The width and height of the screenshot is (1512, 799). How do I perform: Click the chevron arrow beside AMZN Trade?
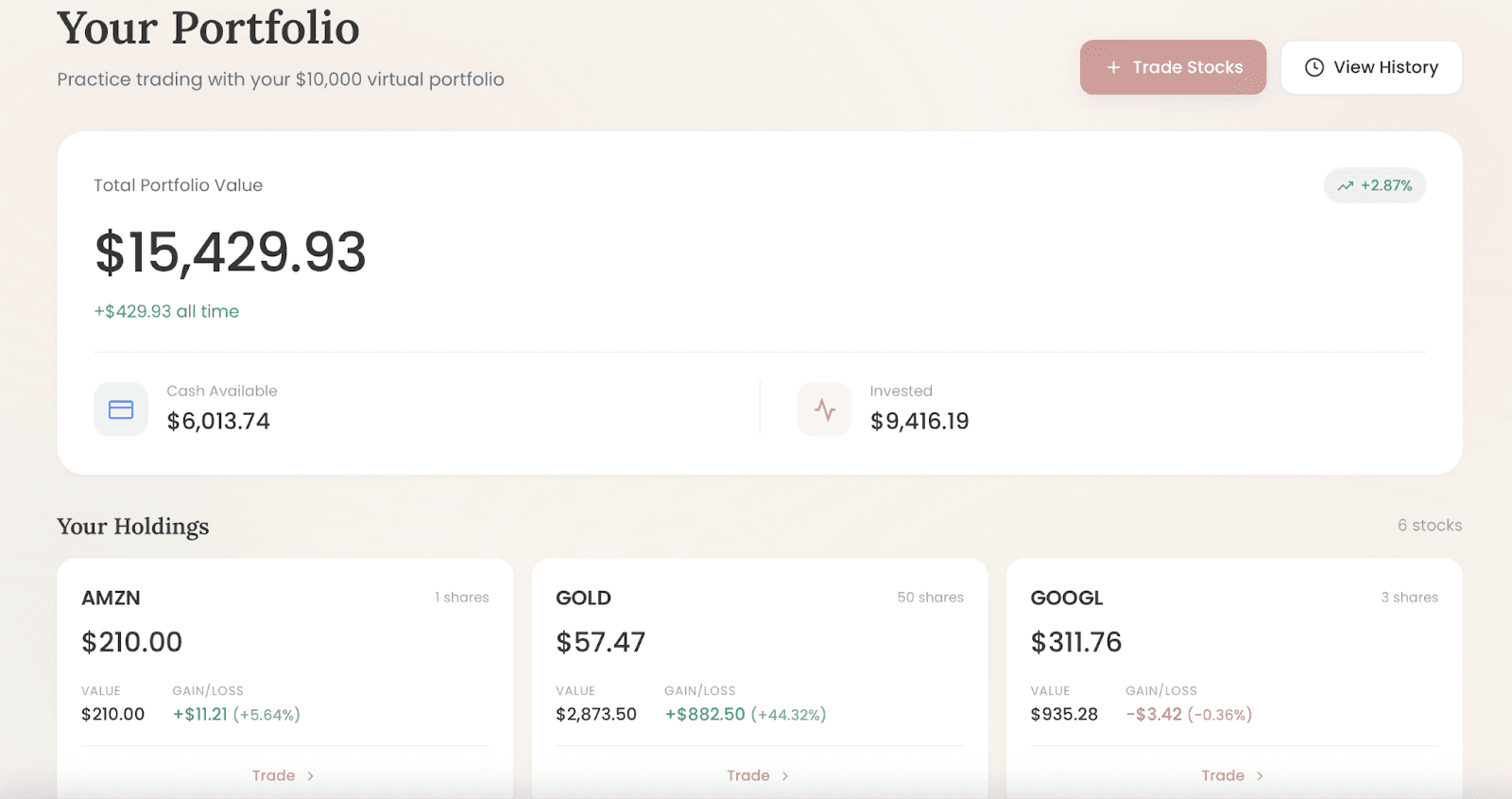coord(310,776)
